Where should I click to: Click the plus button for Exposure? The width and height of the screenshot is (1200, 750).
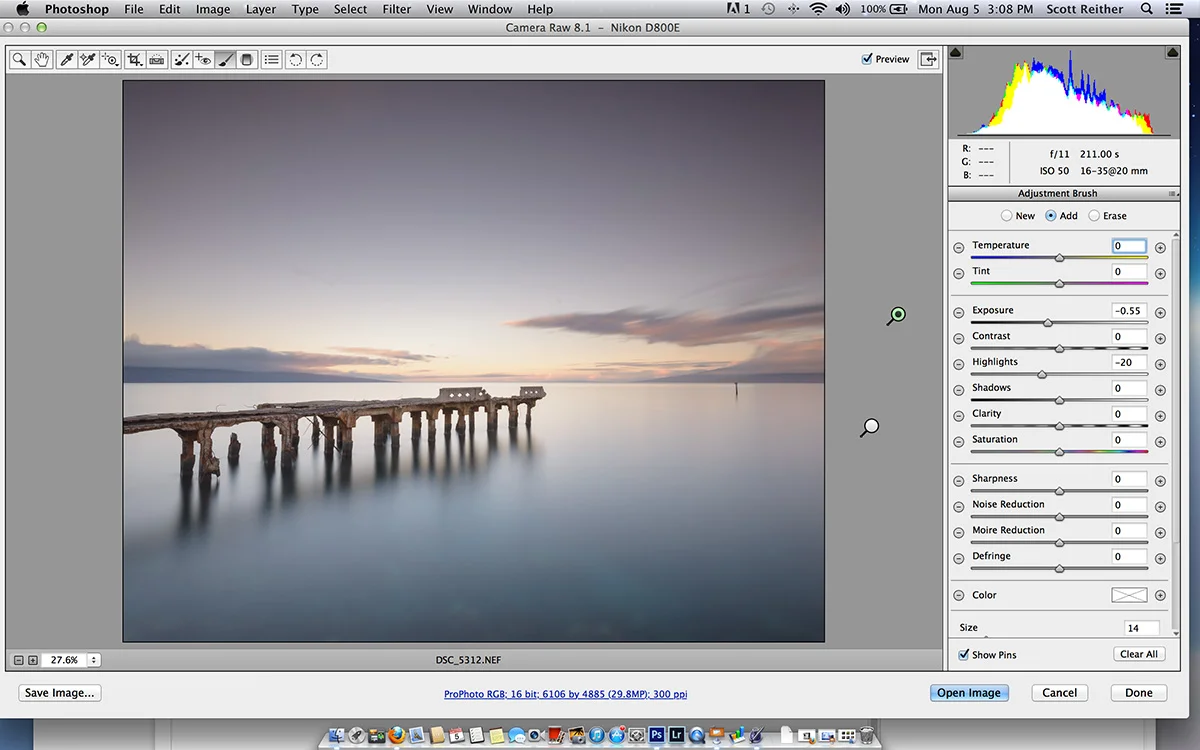(1160, 312)
